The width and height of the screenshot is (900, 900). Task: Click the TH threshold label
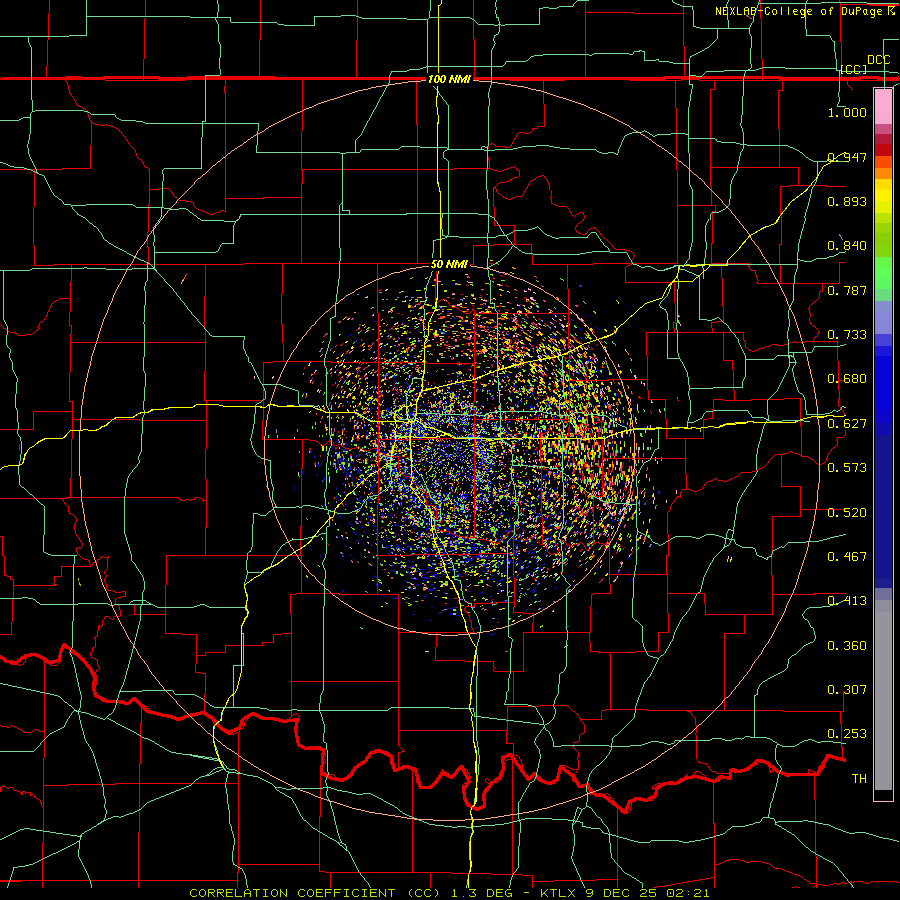859,779
